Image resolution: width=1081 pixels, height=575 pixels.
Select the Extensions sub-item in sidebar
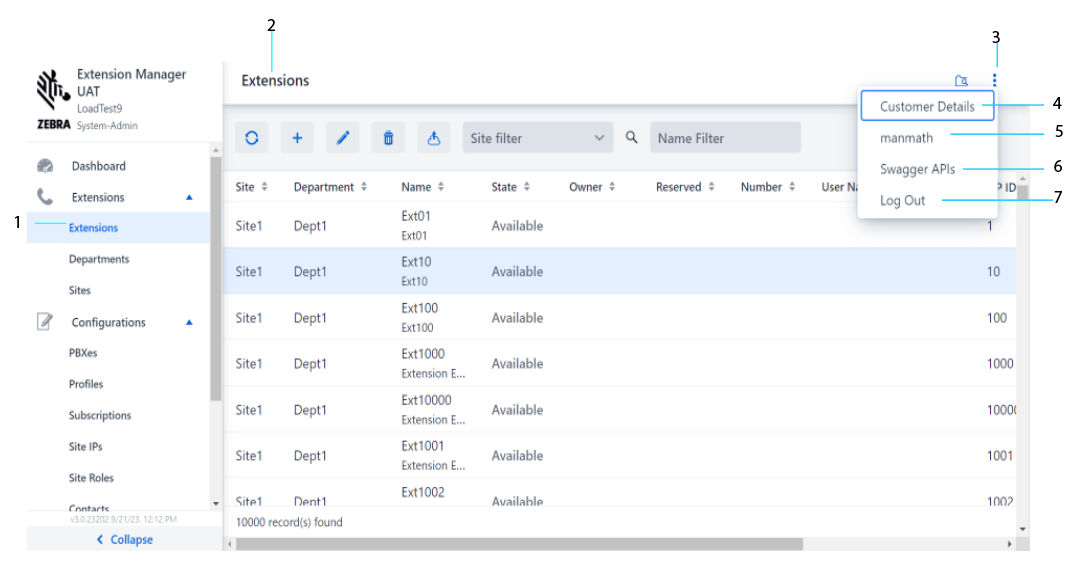[93, 228]
